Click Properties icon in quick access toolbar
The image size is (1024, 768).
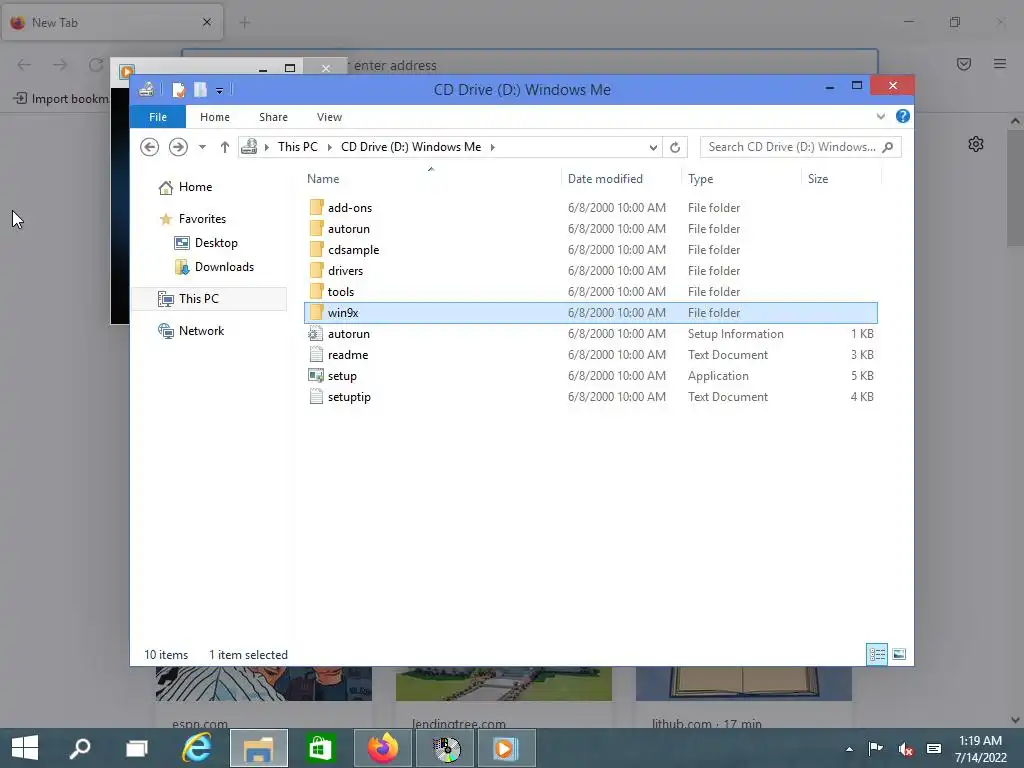click(178, 89)
